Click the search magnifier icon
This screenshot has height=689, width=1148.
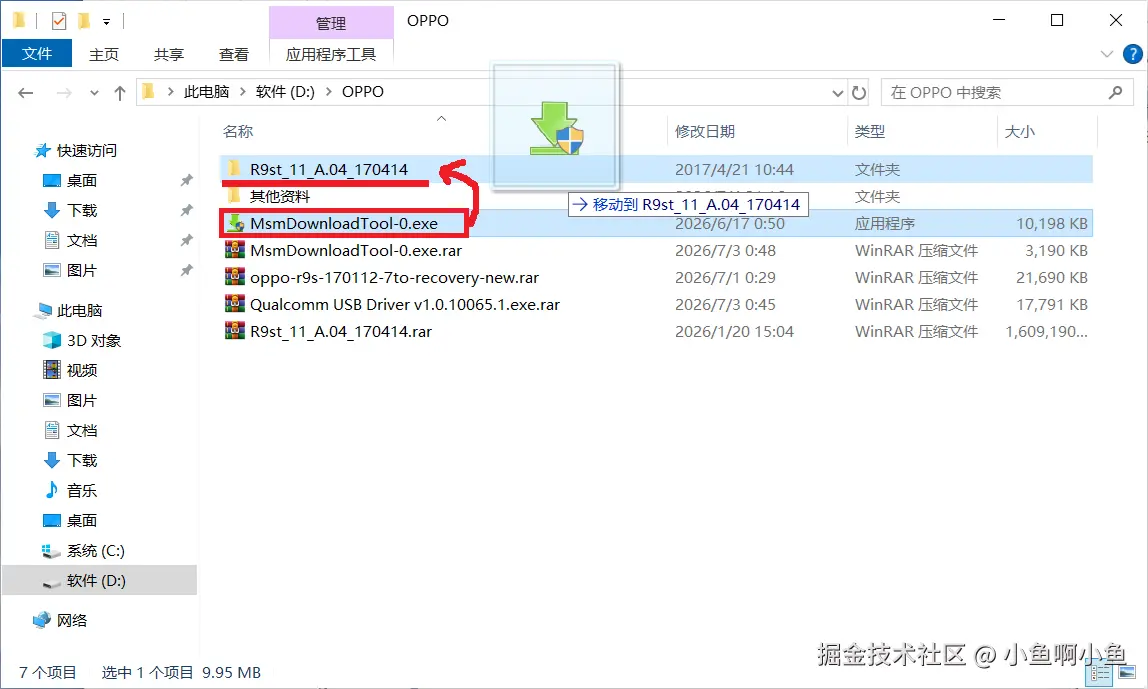click(1115, 92)
